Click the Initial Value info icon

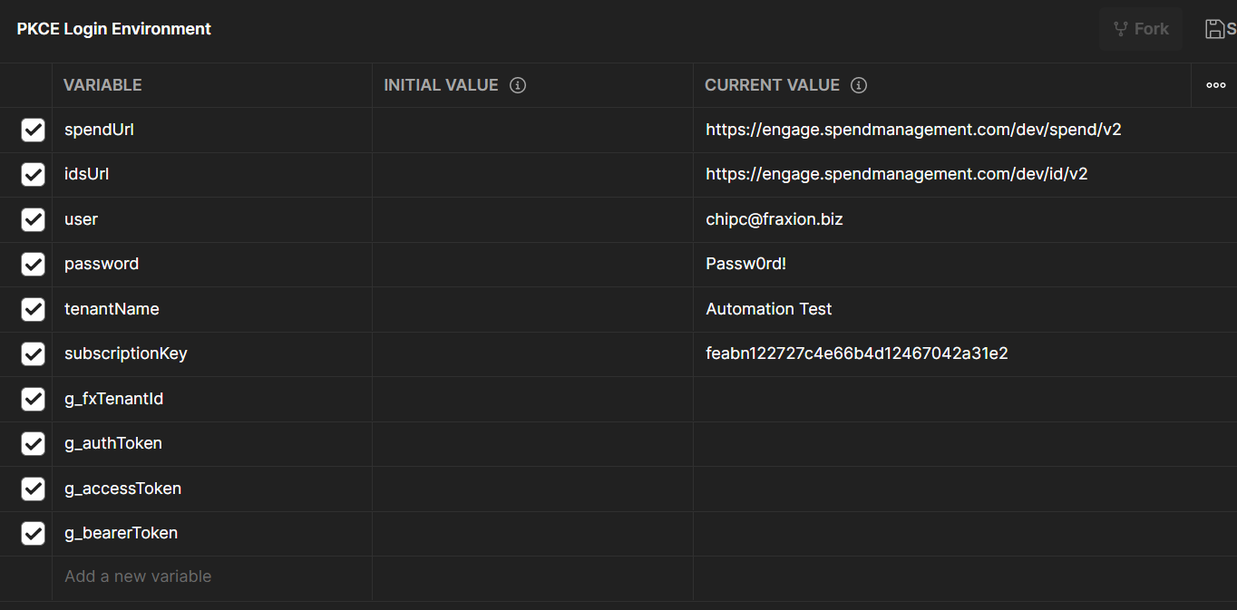(517, 86)
